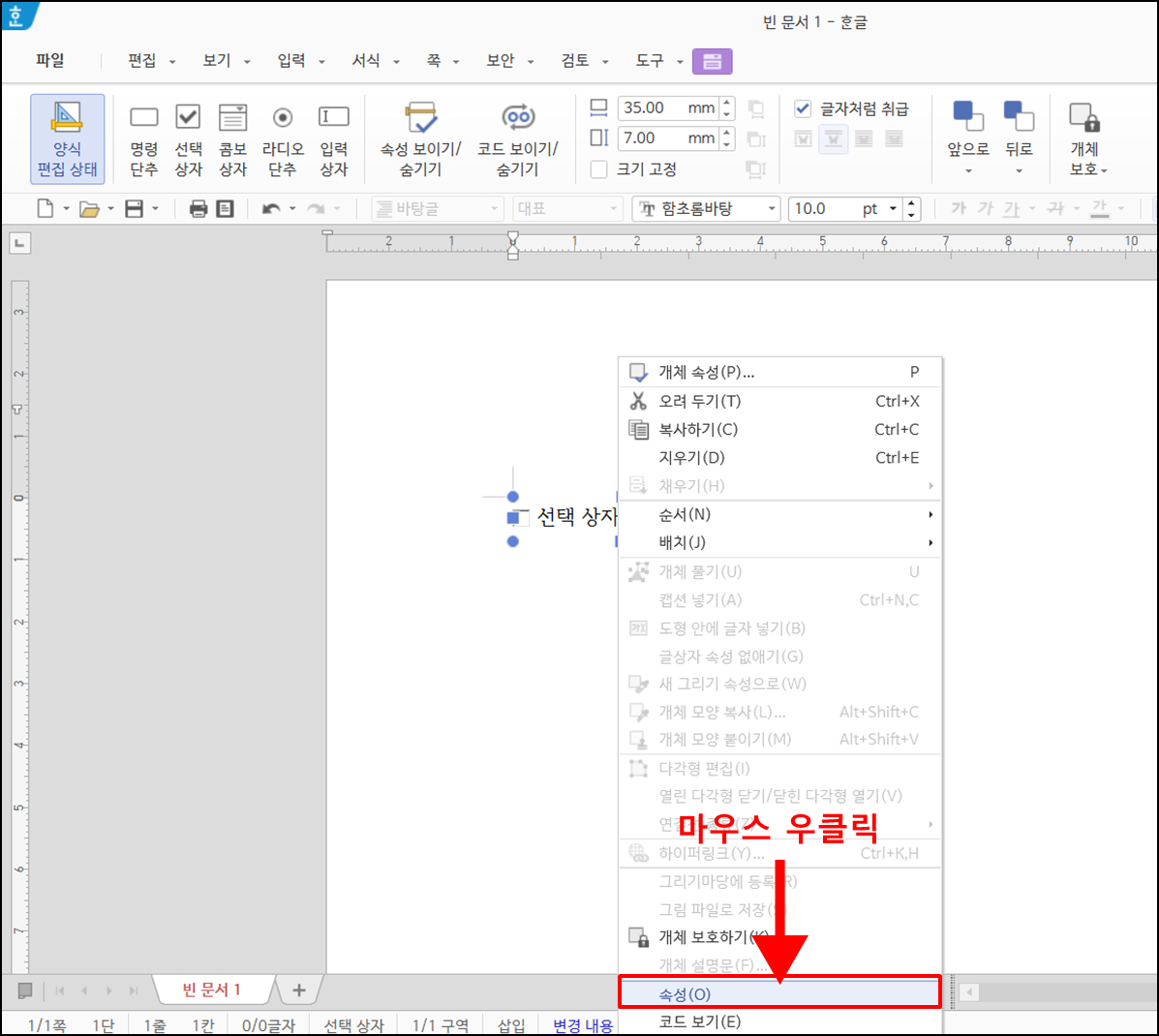This screenshot has height=1036, width=1159.
Task: Open the font size dropdown
Action: tap(893, 207)
